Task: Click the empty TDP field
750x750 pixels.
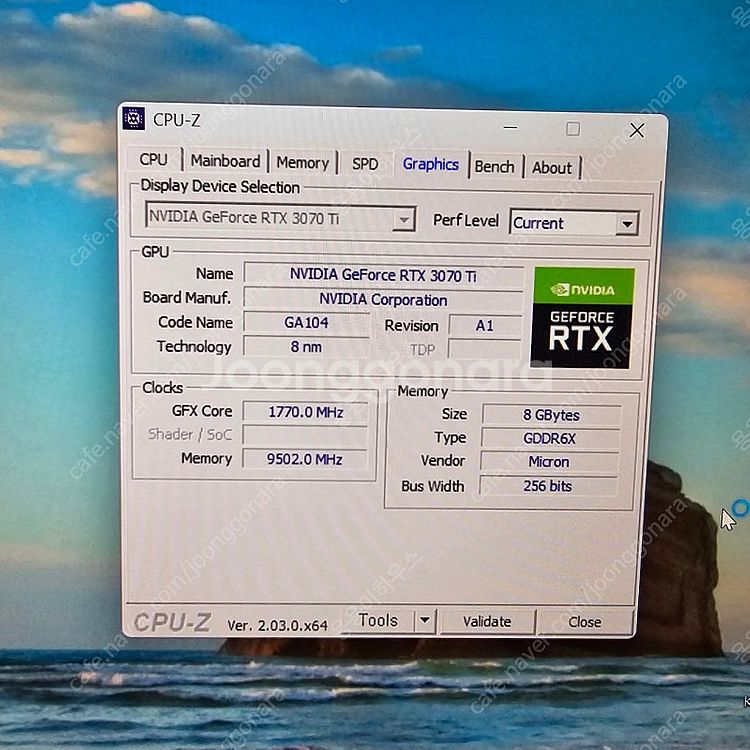Action: pyautogui.click(x=485, y=349)
